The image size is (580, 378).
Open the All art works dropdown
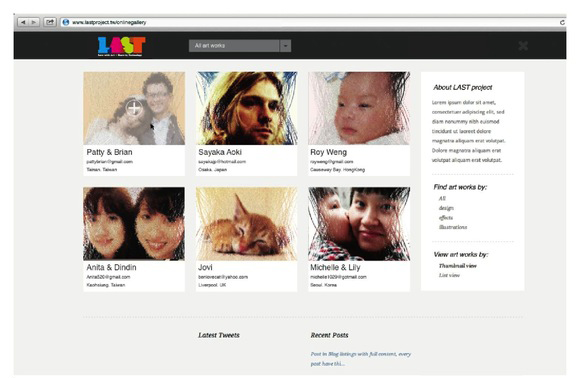coord(240,46)
